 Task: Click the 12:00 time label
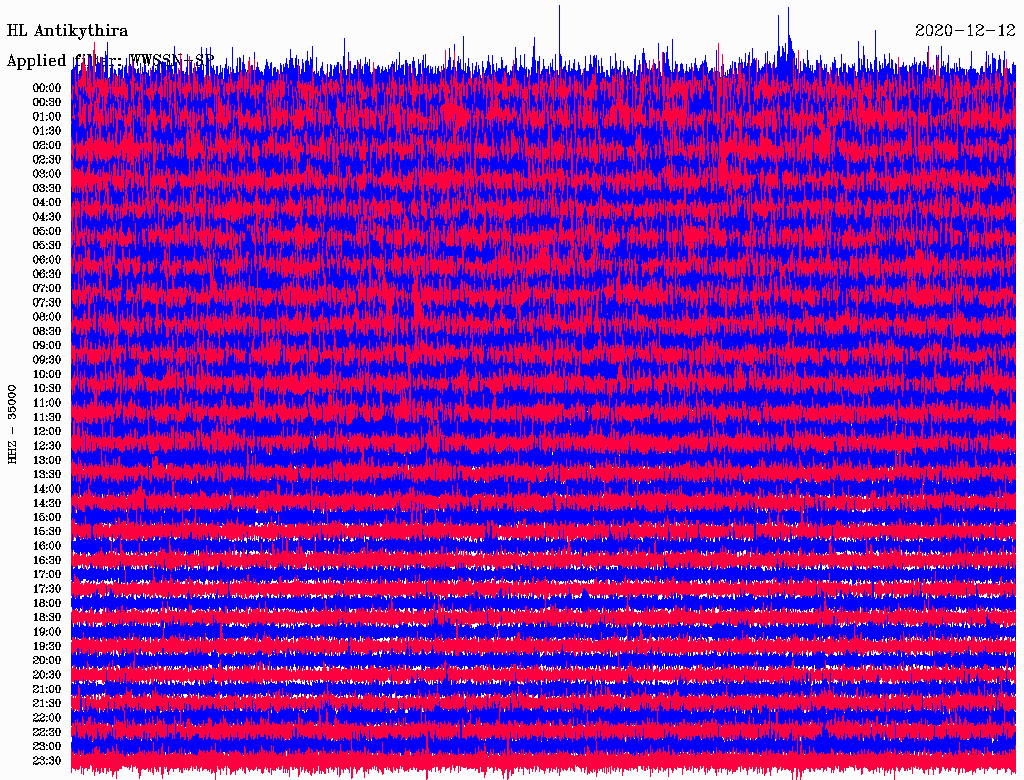click(x=47, y=432)
